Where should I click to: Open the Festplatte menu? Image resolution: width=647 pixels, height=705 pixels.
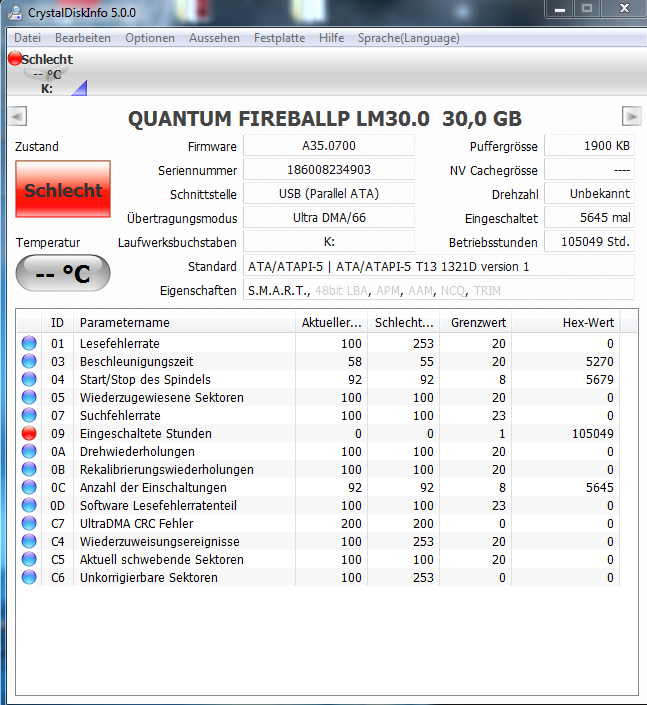[x=279, y=38]
